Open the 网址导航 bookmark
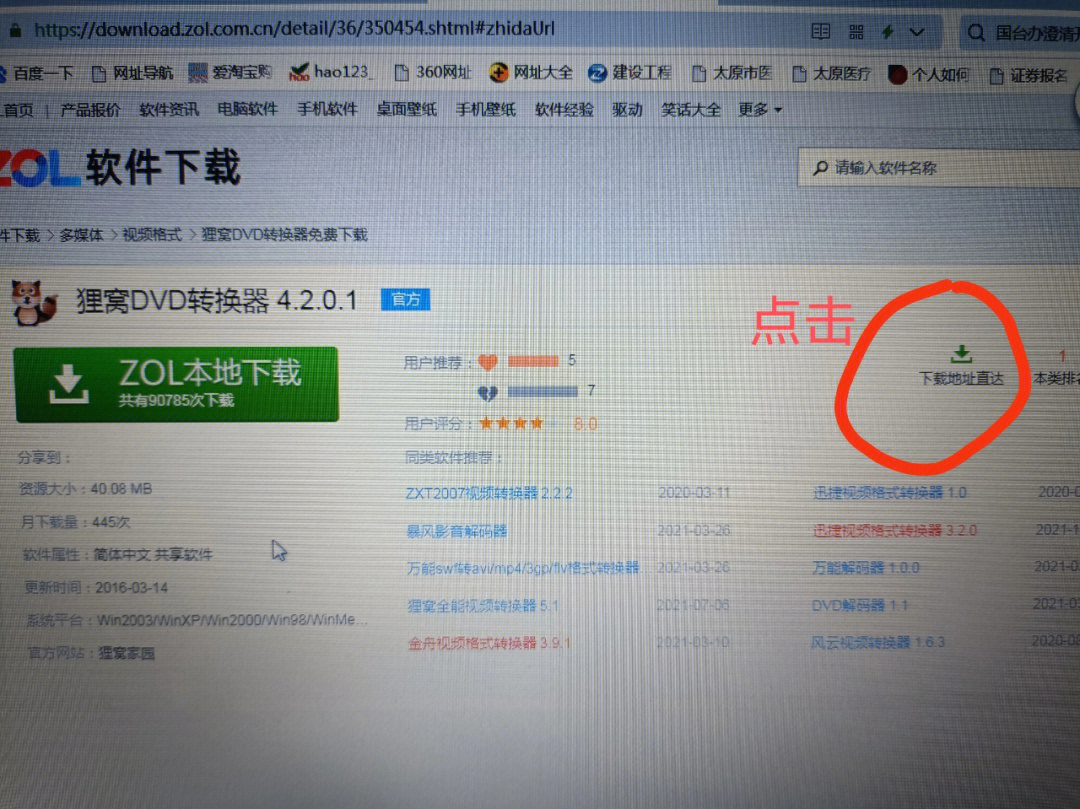The height and width of the screenshot is (809, 1080). point(132,73)
